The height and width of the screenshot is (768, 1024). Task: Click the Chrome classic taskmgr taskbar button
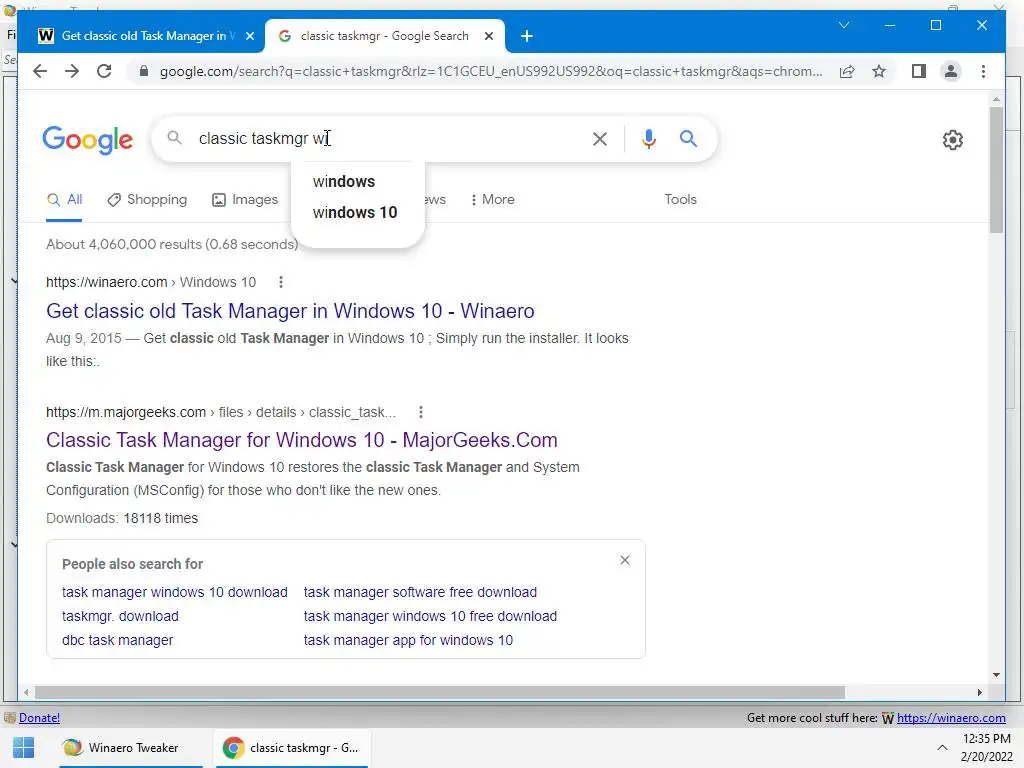click(x=291, y=748)
